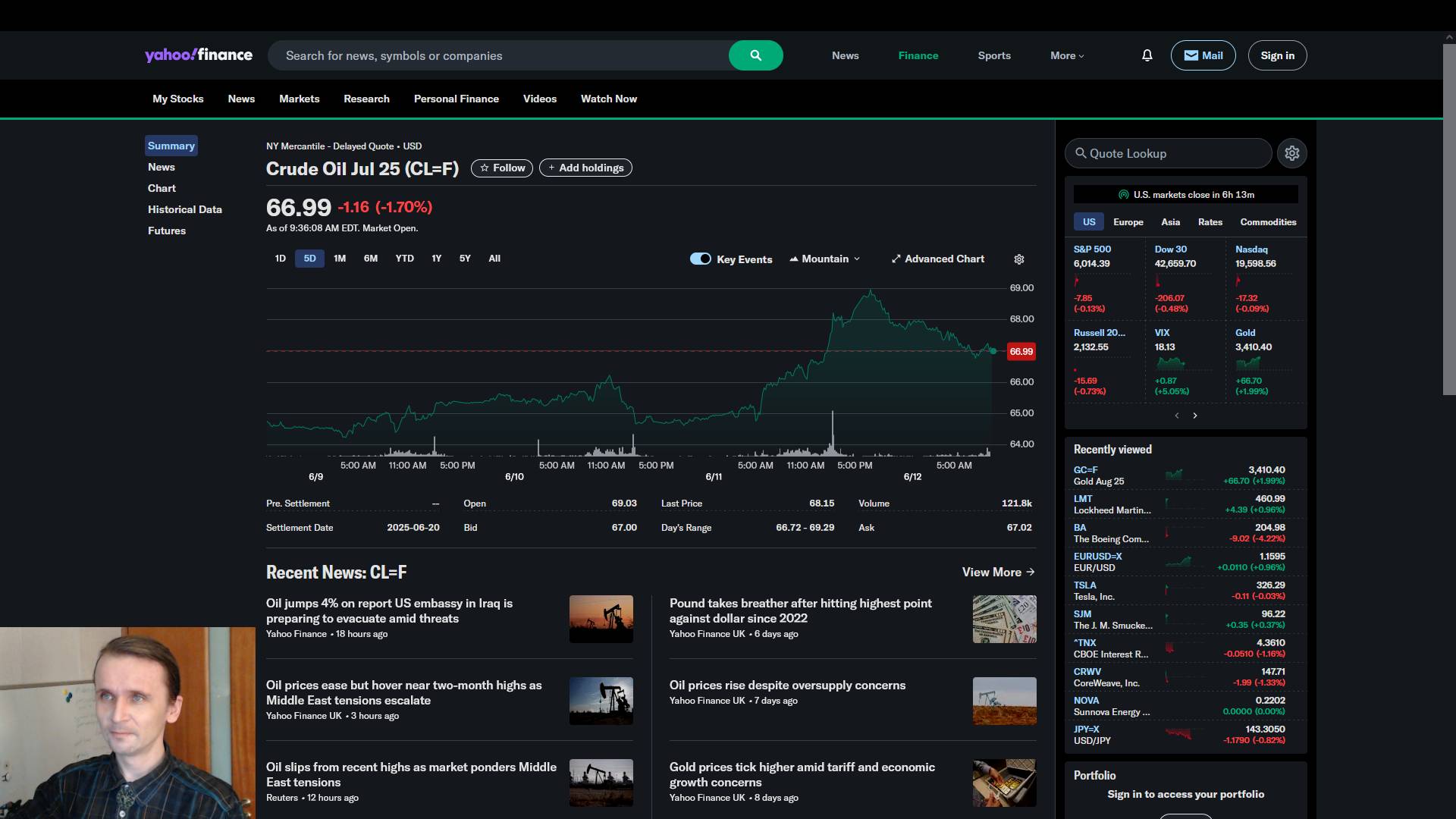1456x819 pixels.
Task: Open the chart settings gear
Action: pyautogui.click(x=1019, y=259)
